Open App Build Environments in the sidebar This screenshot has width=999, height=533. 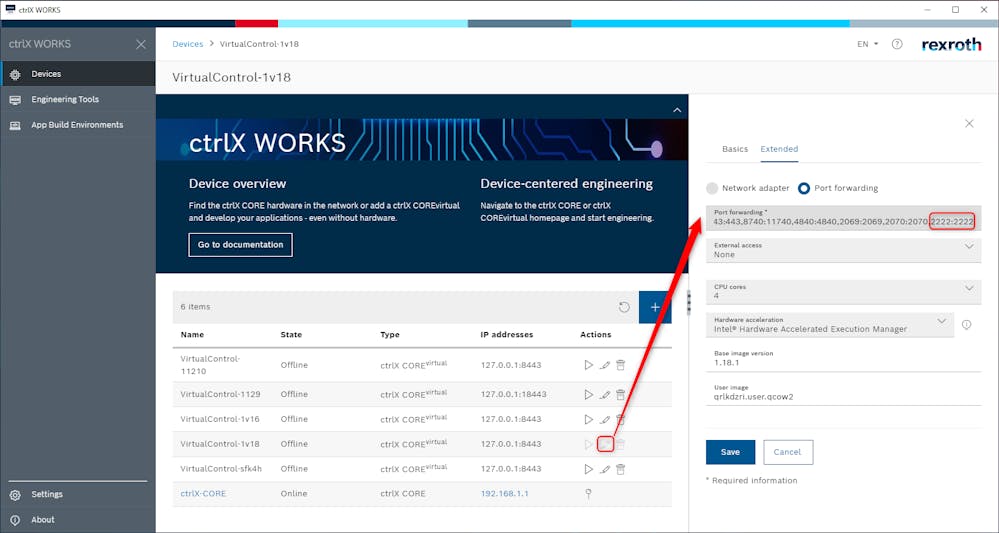click(x=78, y=125)
